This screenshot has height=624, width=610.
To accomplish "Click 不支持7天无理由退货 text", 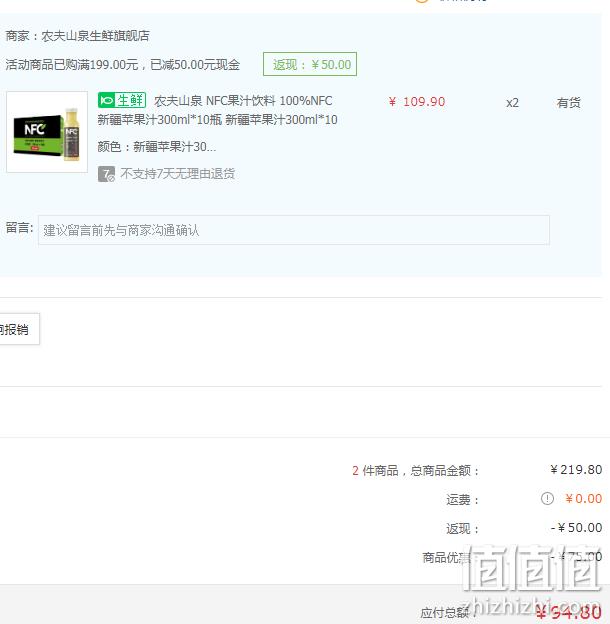I will [x=177, y=174].
